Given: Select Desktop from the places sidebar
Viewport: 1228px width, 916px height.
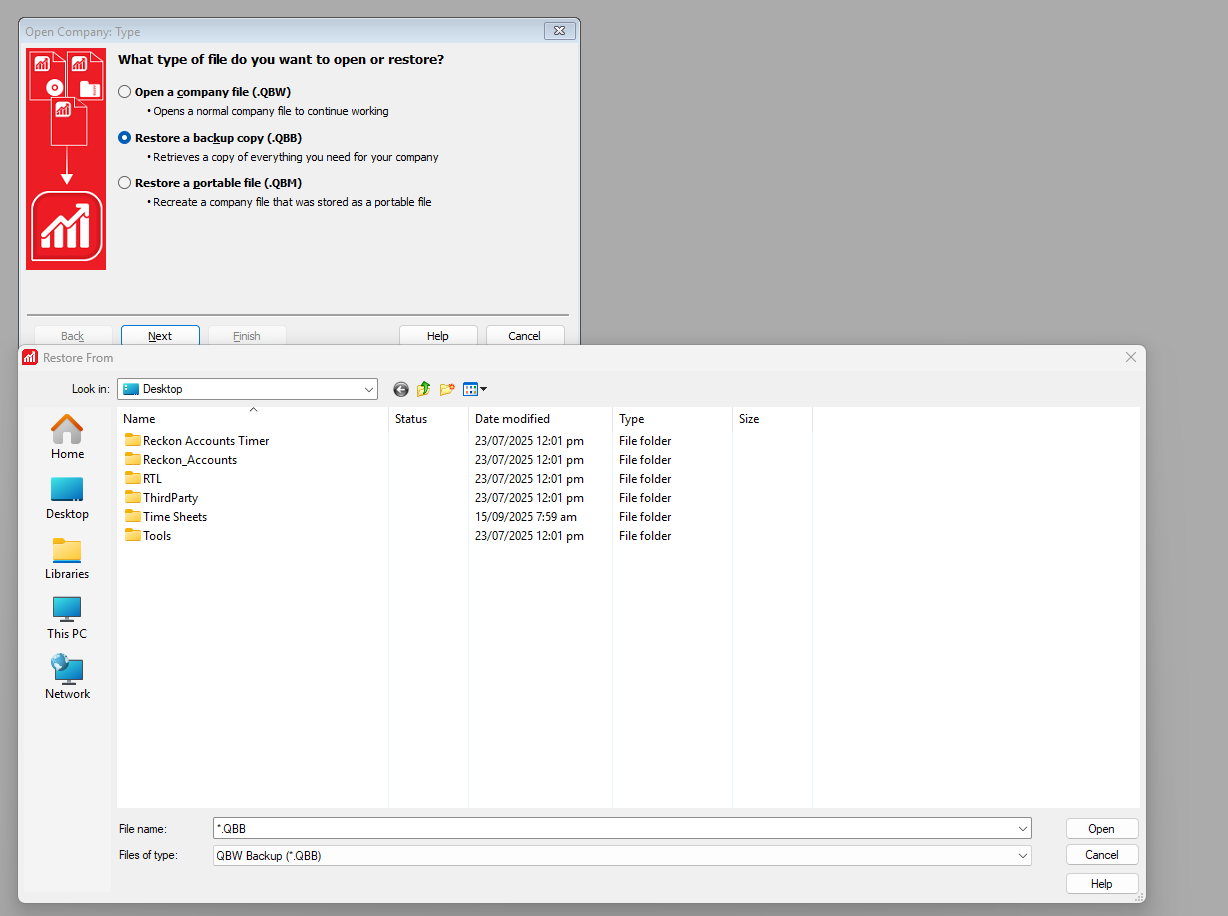Looking at the screenshot, I should [66, 498].
